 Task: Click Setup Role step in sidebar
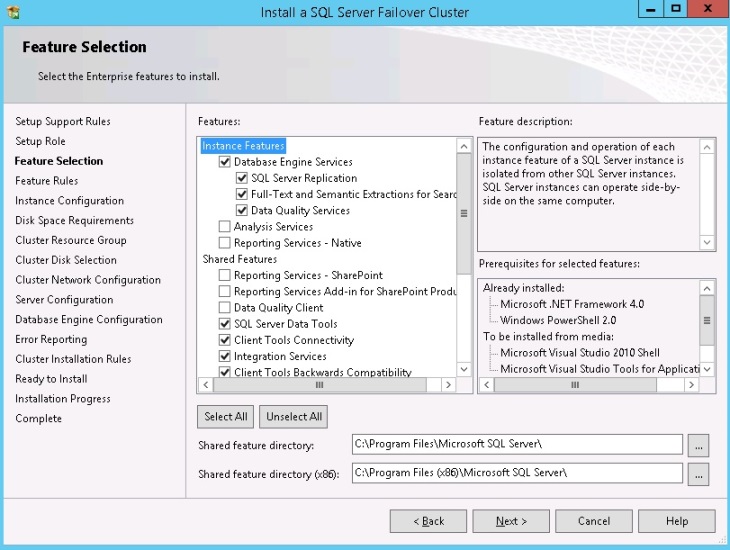point(40,141)
